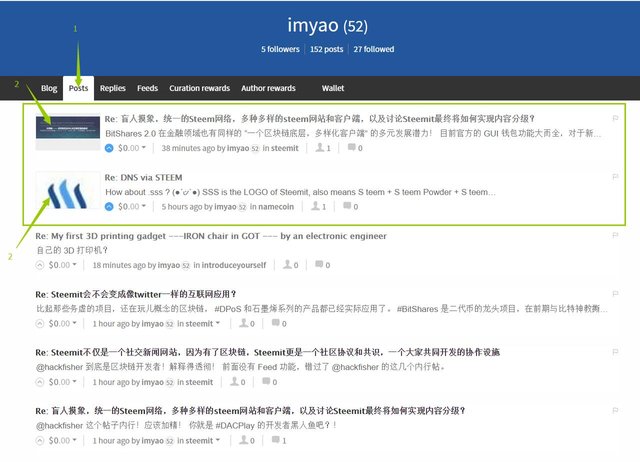Expand $0.00 payout on DNS via STEEM row

pyautogui.click(x=132, y=207)
